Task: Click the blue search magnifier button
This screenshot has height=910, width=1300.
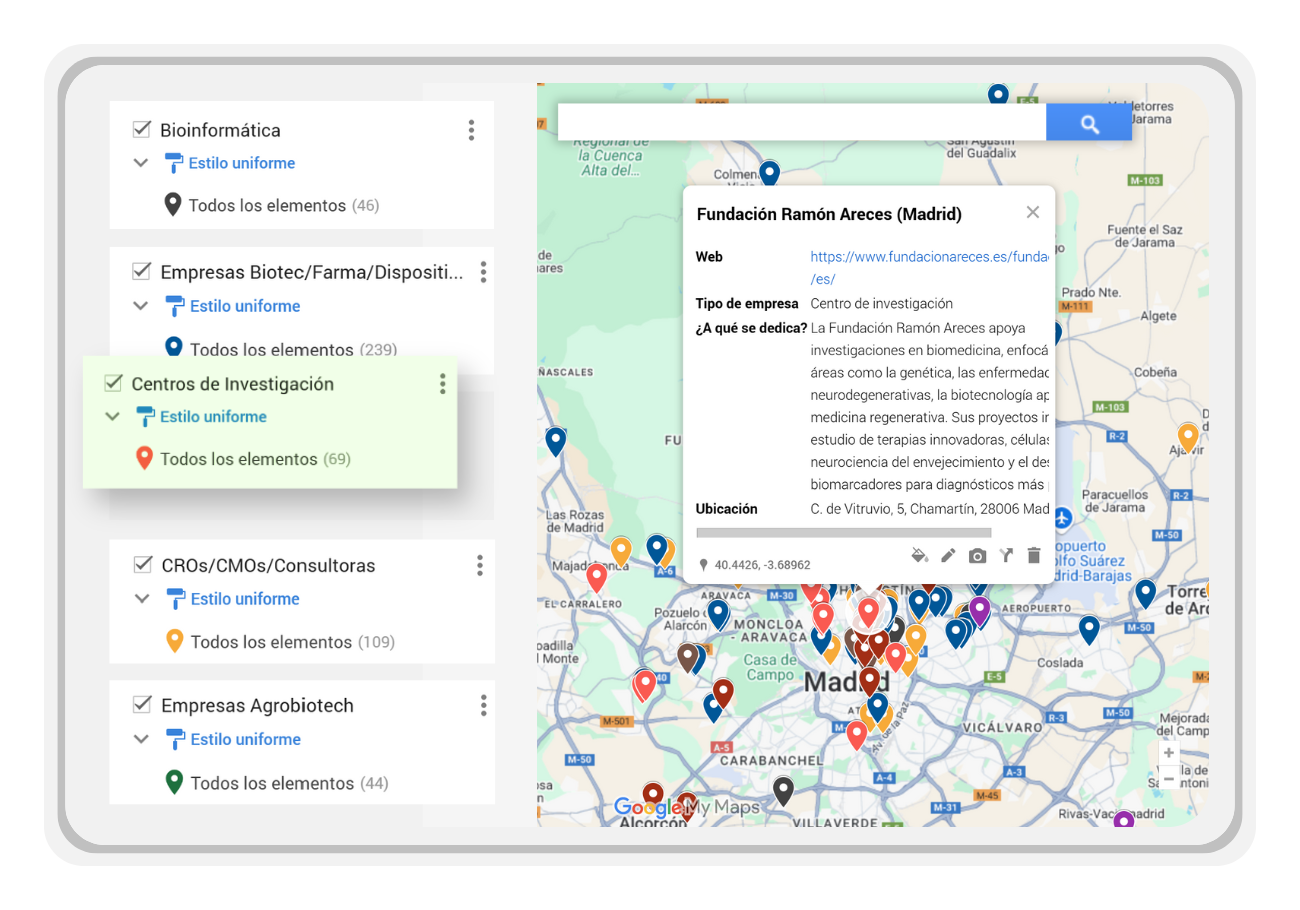Action: coord(1089,123)
